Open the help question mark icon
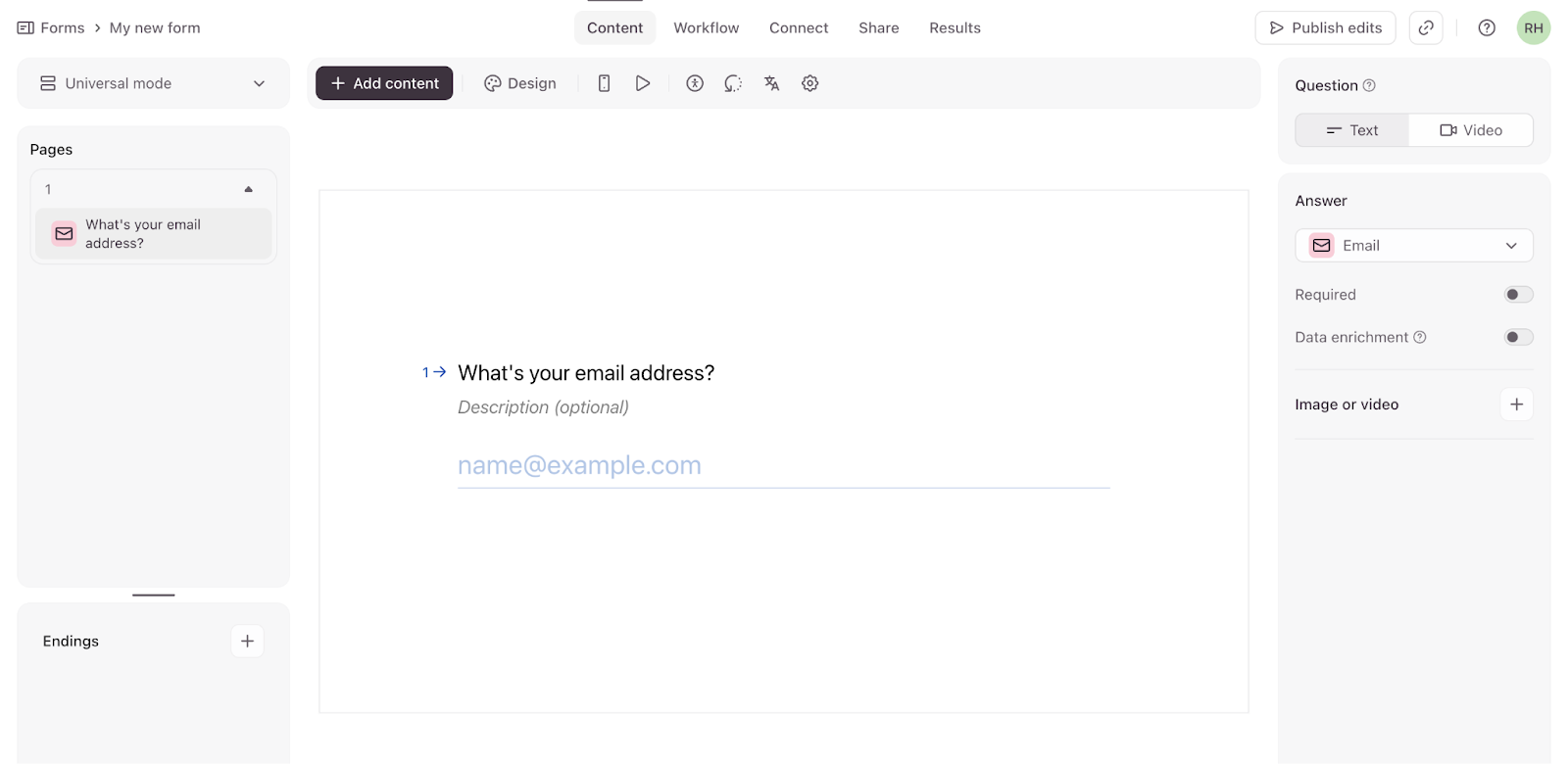The height and width of the screenshot is (764, 1568). (x=1487, y=28)
